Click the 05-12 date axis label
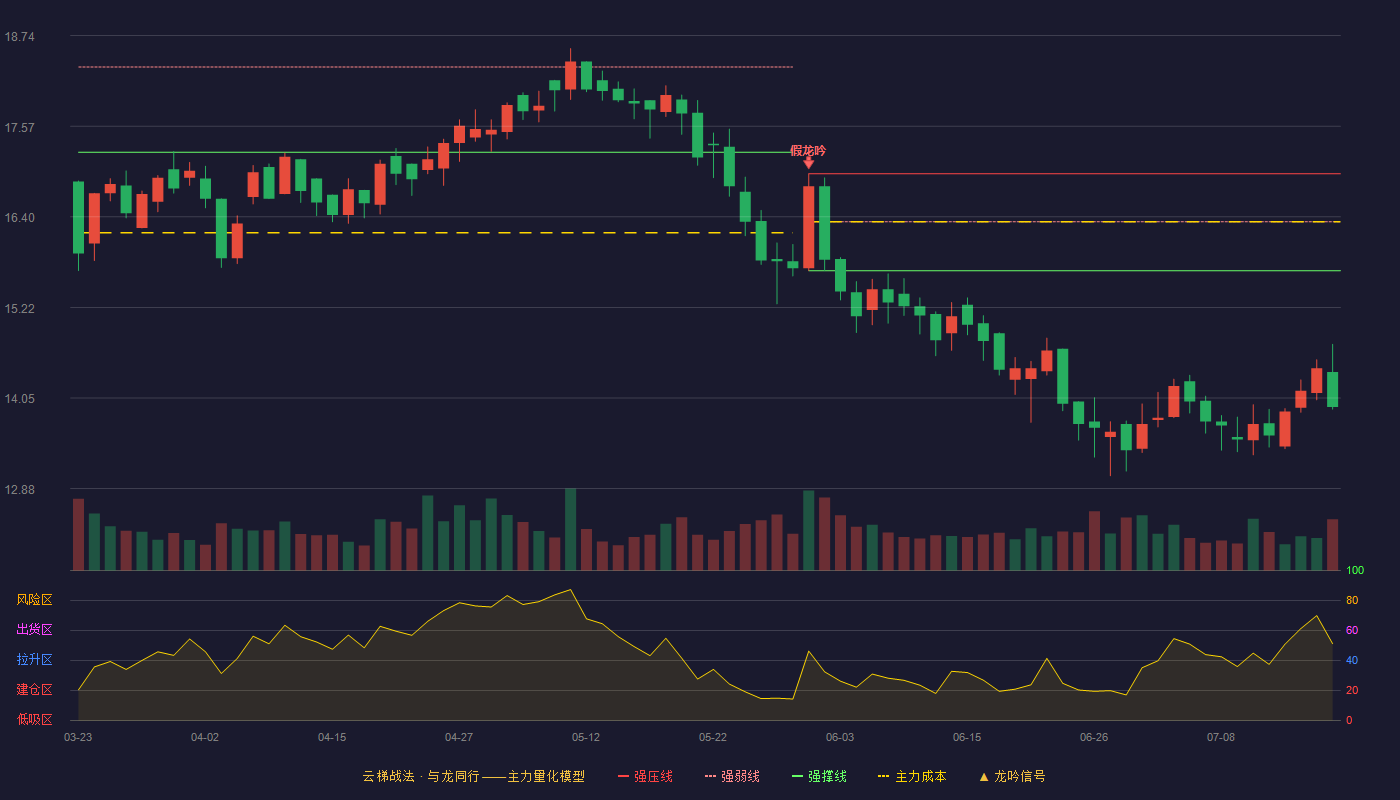The height and width of the screenshot is (800, 1400). click(x=586, y=737)
